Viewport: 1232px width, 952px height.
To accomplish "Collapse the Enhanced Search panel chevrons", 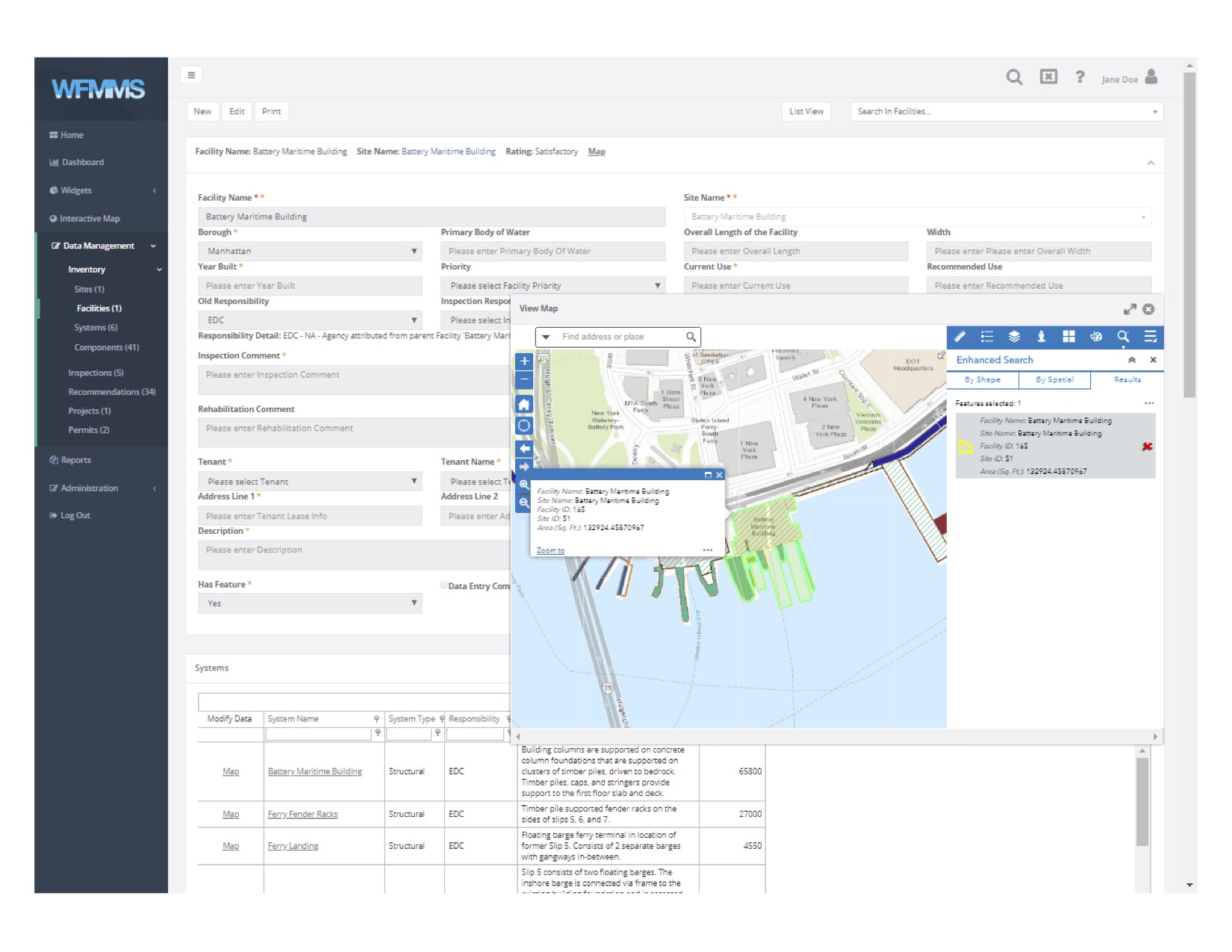I will tap(1132, 360).
